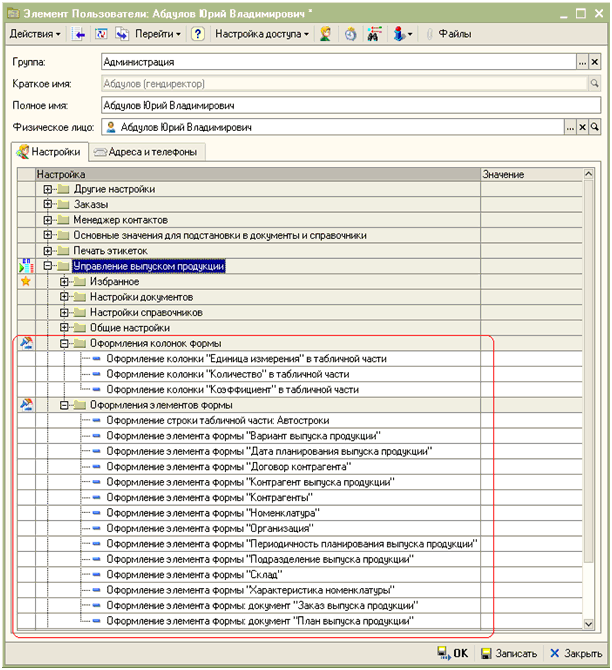The width and height of the screenshot is (612, 670).
Task: Click into the Группа input field
Action: pos(338,62)
